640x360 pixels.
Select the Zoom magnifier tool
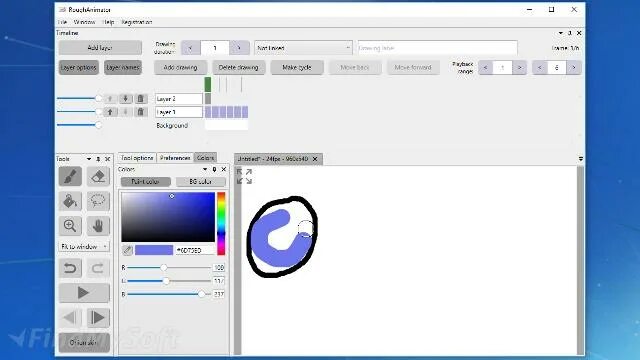point(70,225)
